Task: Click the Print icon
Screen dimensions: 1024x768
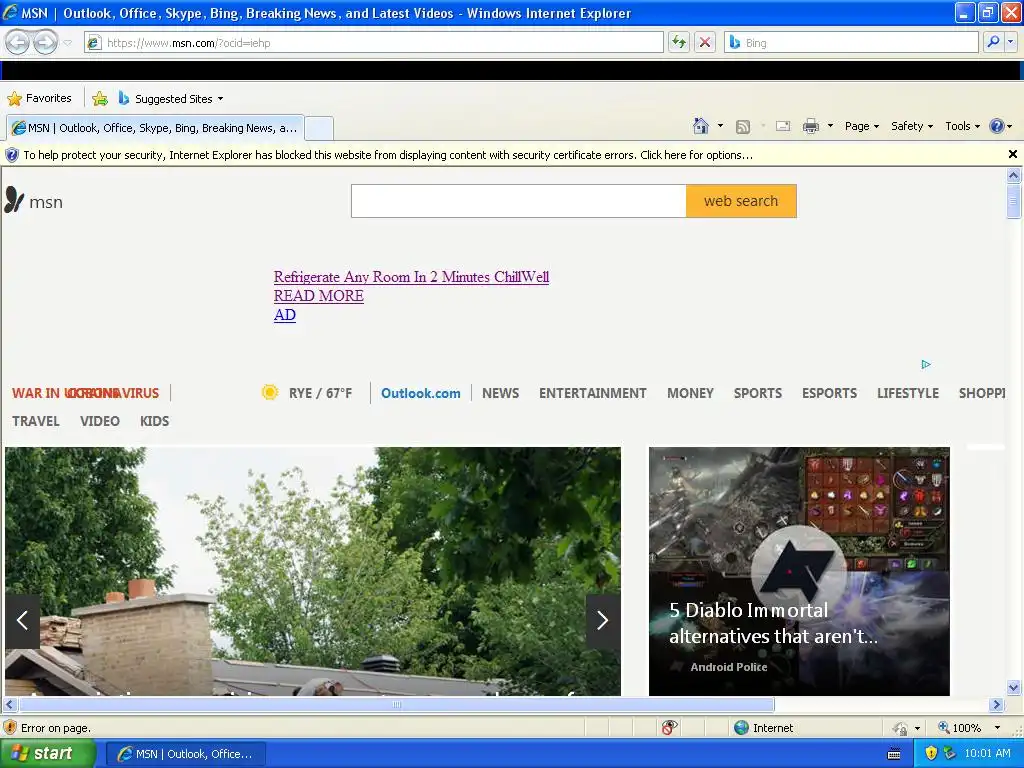Action: pyautogui.click(x=810, y=126)
